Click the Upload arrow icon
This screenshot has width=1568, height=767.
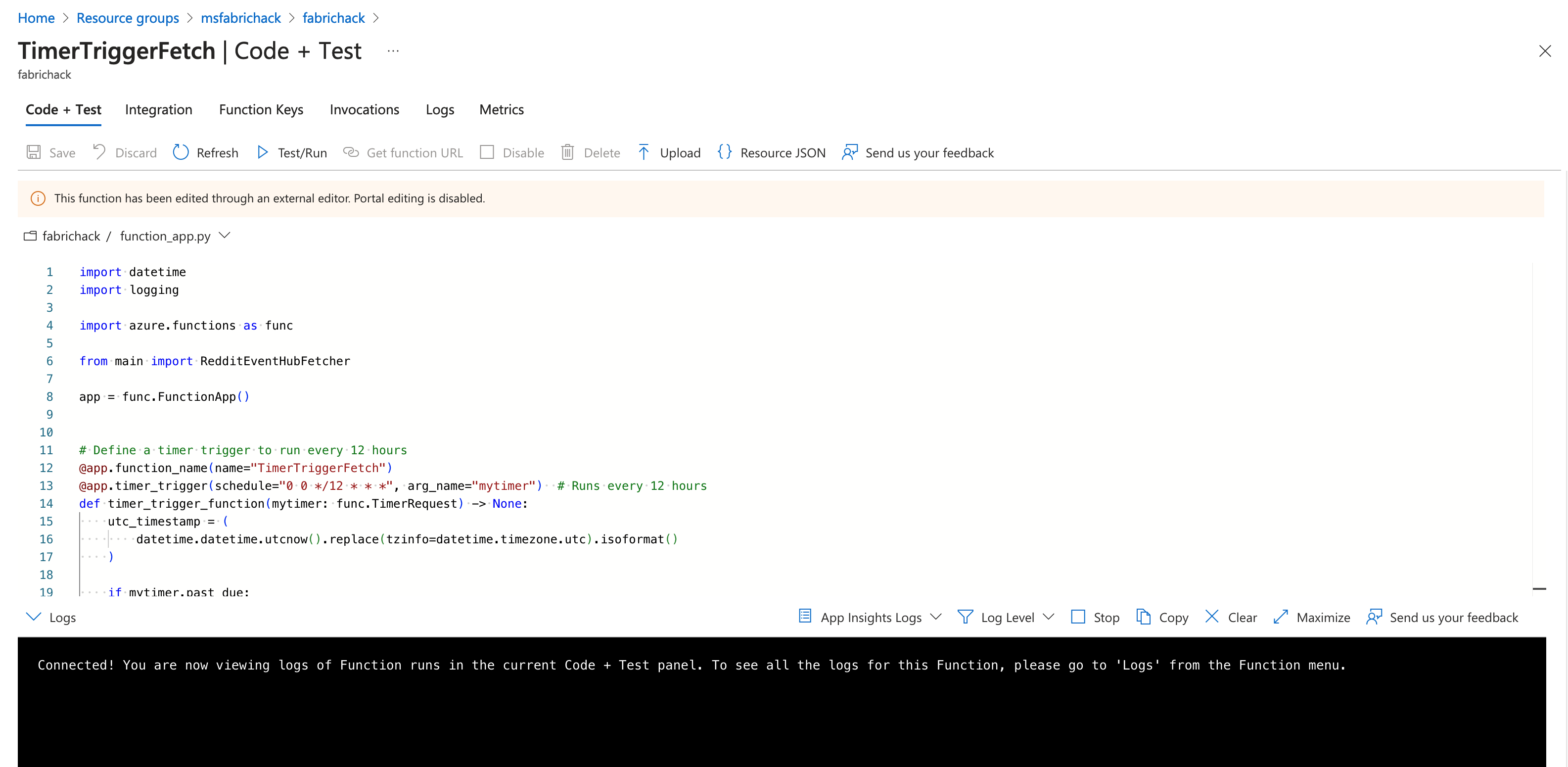click(644, 152)
